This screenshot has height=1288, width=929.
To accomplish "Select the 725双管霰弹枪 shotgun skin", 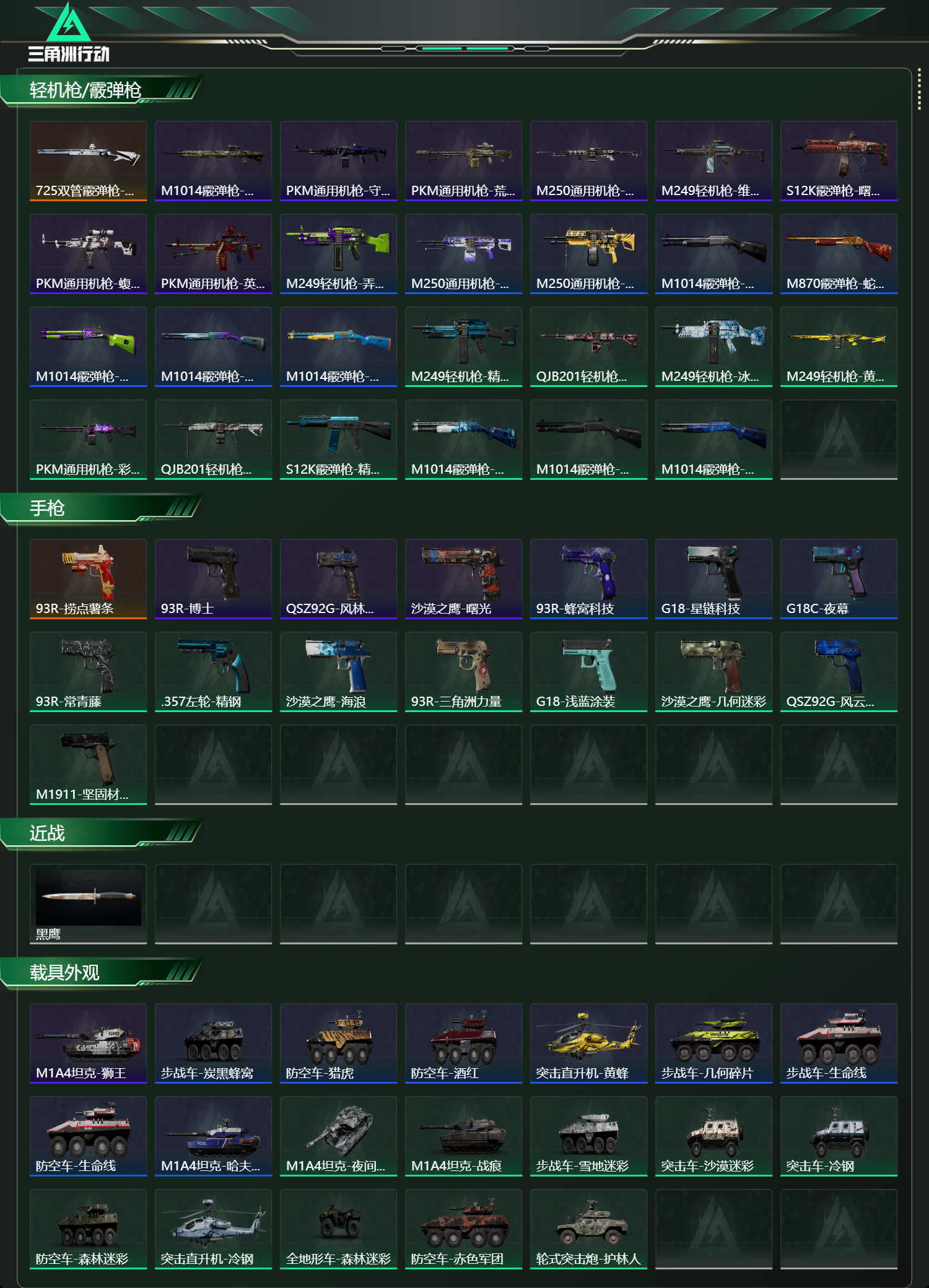I will click(88, 161).
